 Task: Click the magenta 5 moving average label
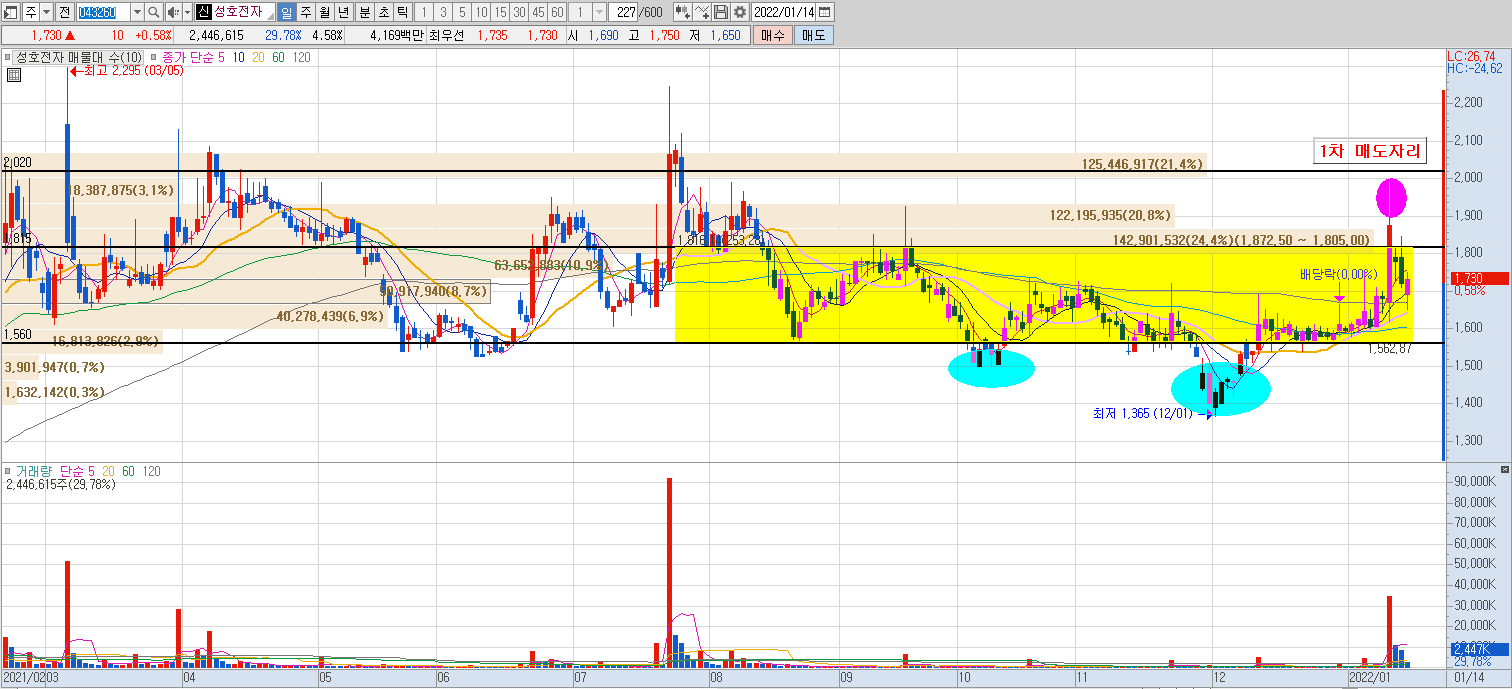pos(221,57)
